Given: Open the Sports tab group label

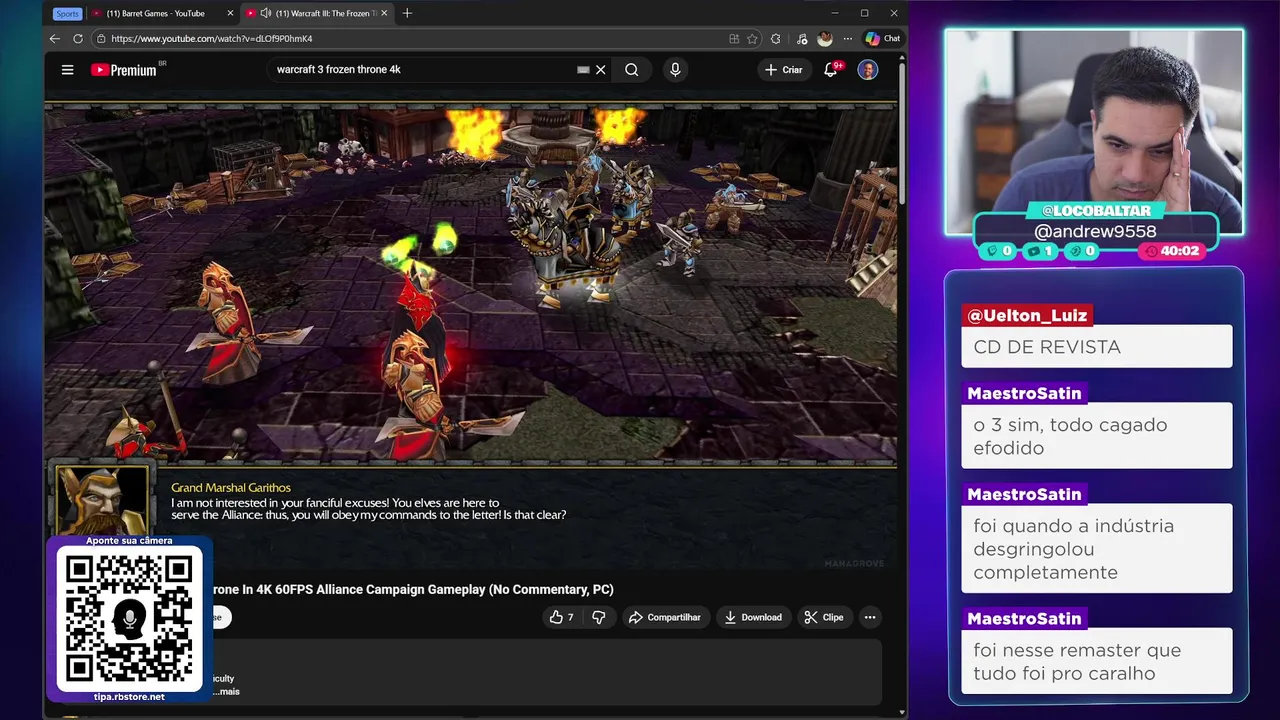Looking at the screenshot, I should [67, 13].
